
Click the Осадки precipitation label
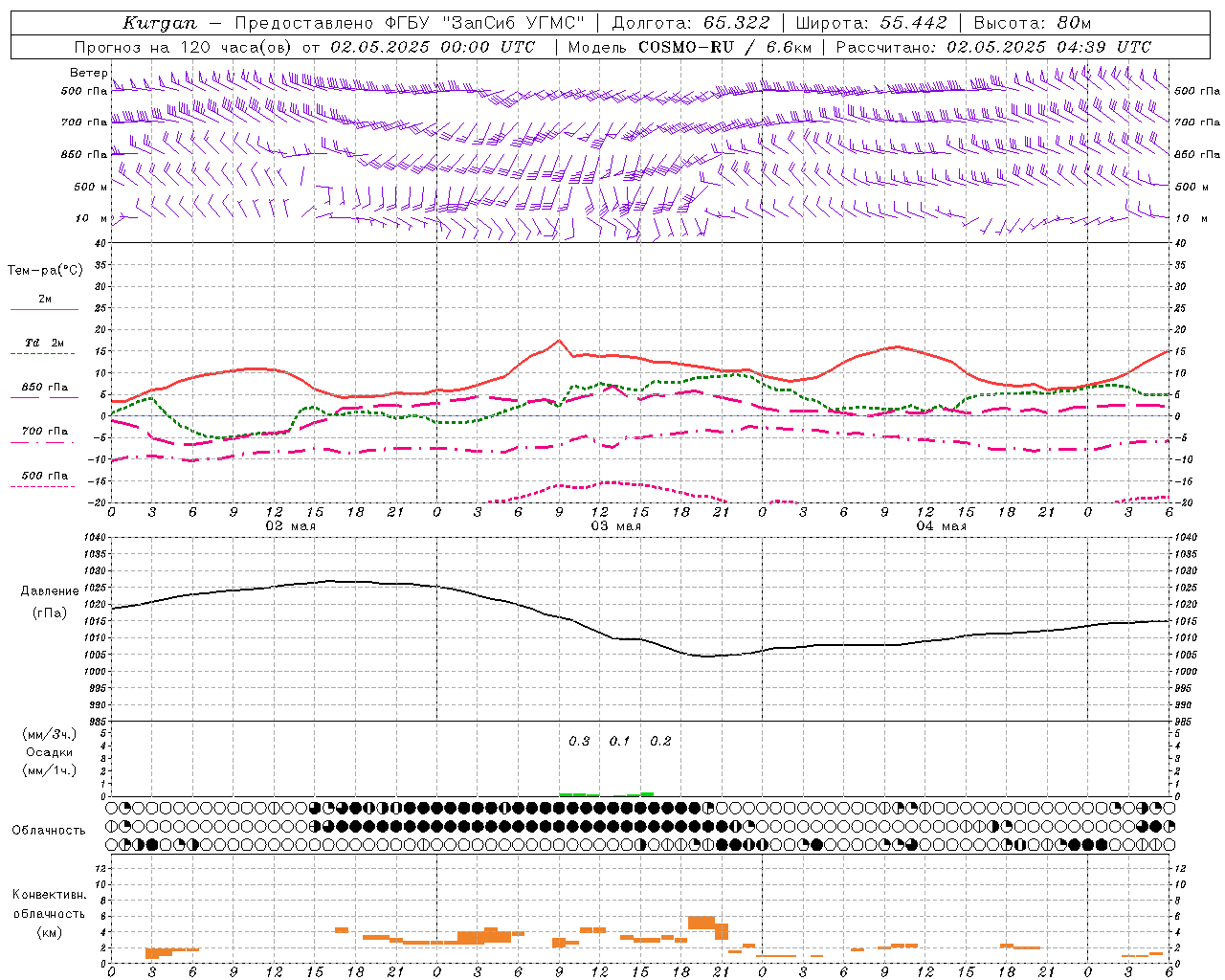50,752
